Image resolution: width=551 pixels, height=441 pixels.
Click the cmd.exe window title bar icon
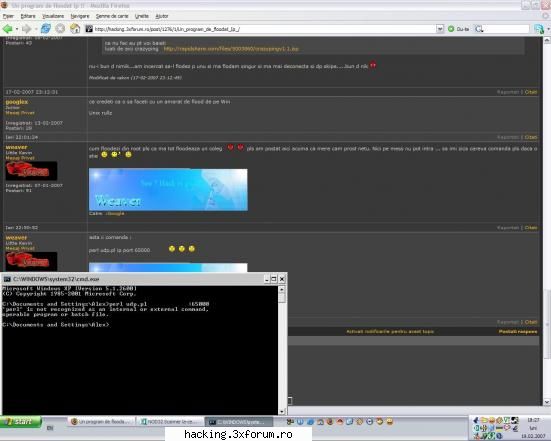(x=7, y=279)
